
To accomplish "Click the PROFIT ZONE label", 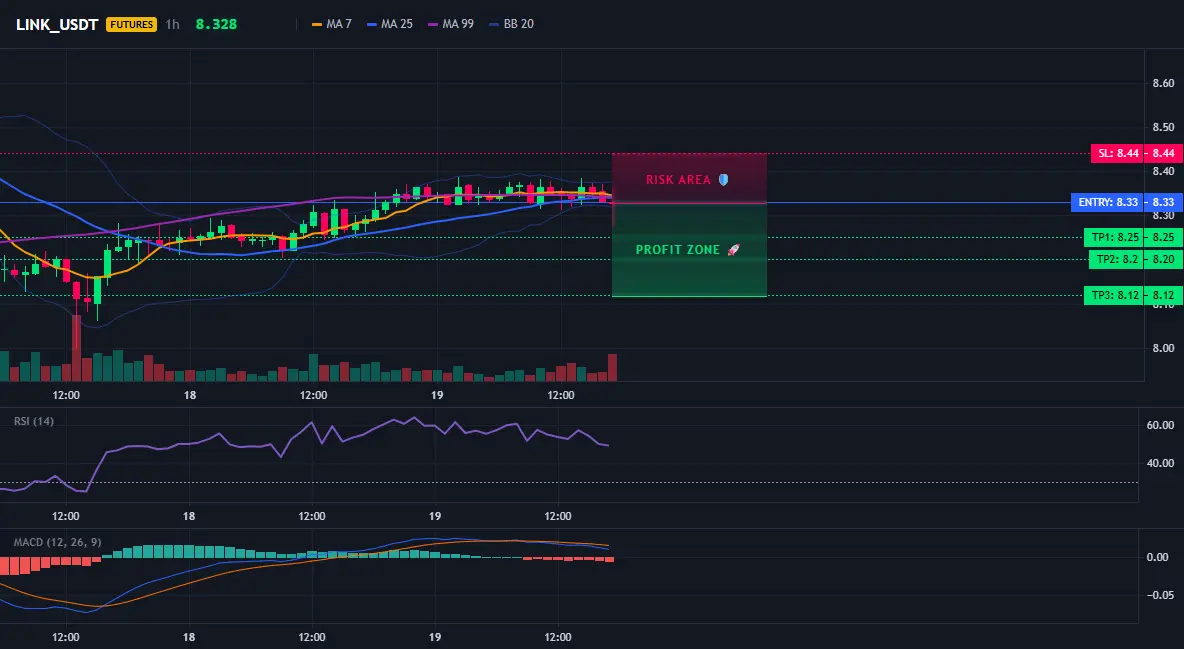I will click(678, 250).
